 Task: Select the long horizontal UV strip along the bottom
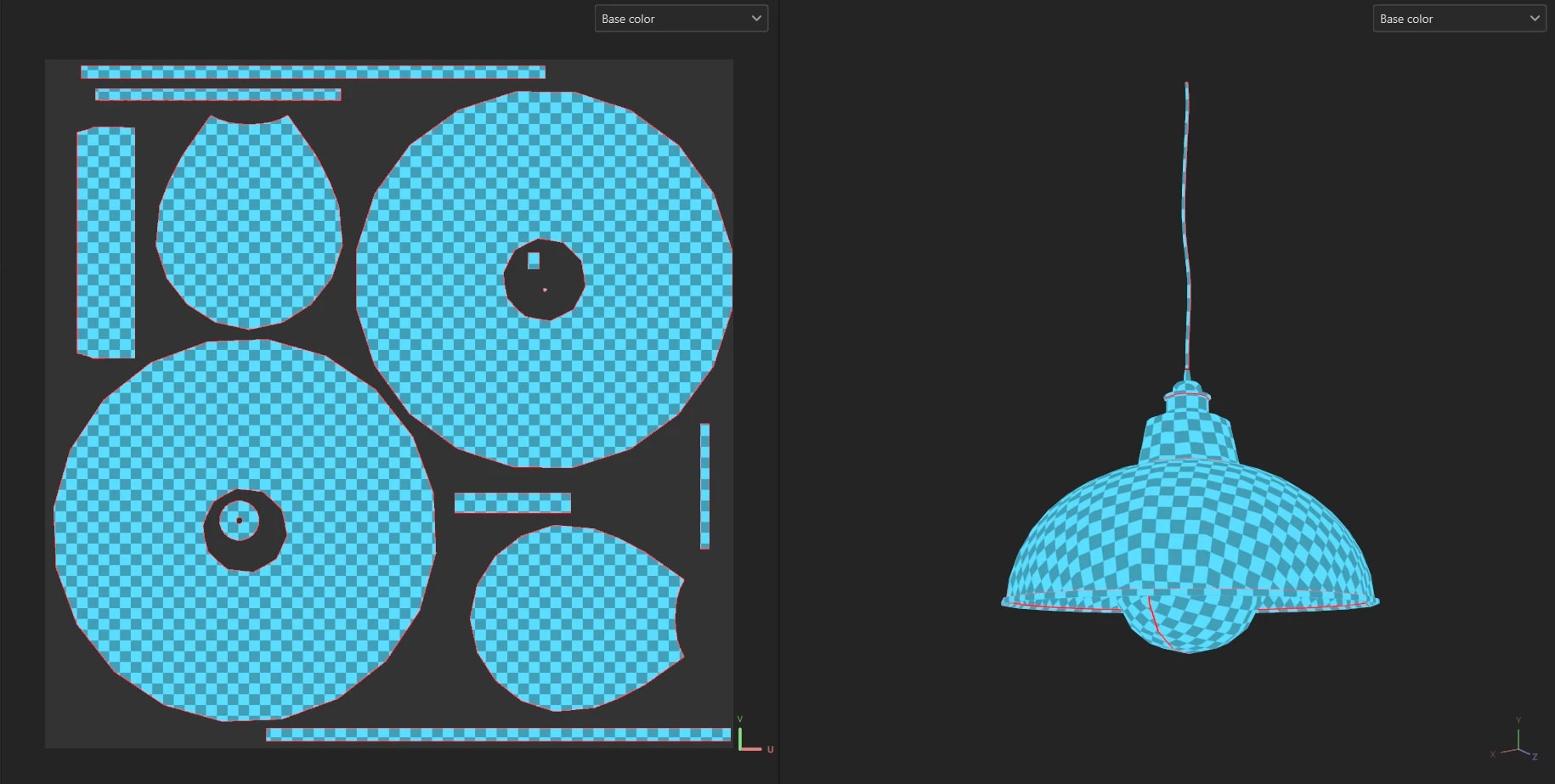point(498,734)
